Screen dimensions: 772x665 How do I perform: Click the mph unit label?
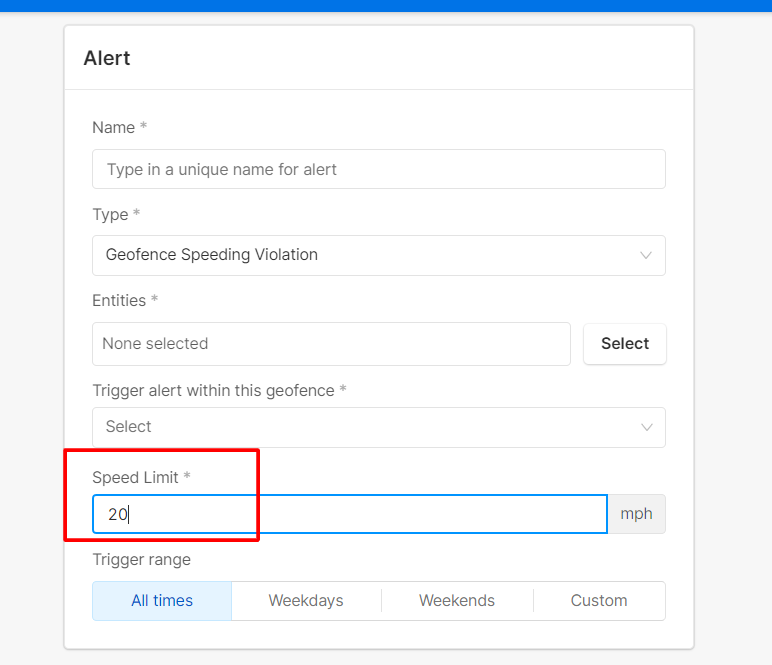[x=636, y=514]
